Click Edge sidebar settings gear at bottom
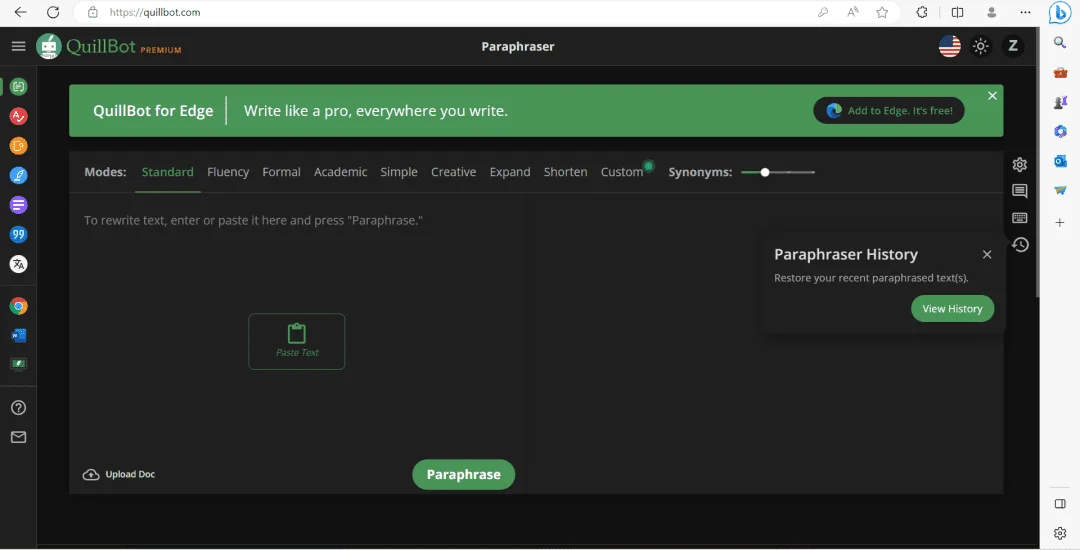 1060,533
